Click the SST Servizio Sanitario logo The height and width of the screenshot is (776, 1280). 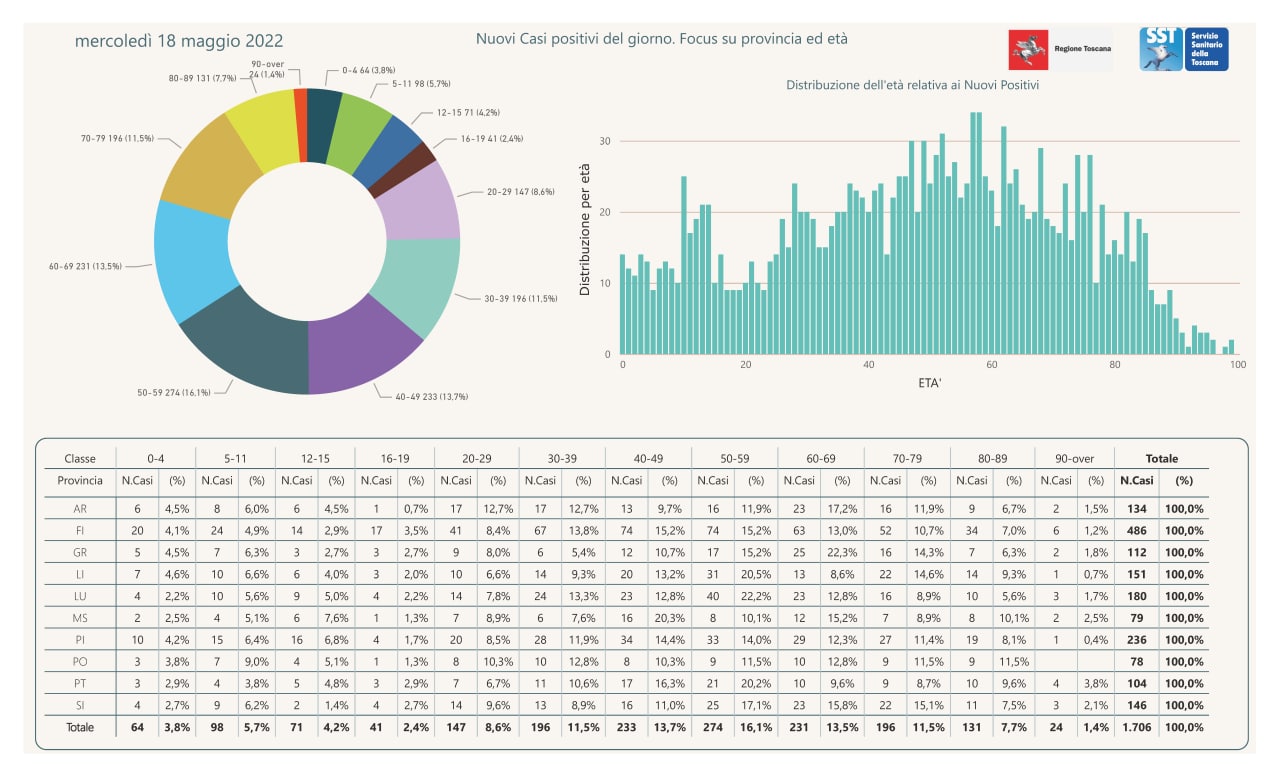[x=1185, y=49]
